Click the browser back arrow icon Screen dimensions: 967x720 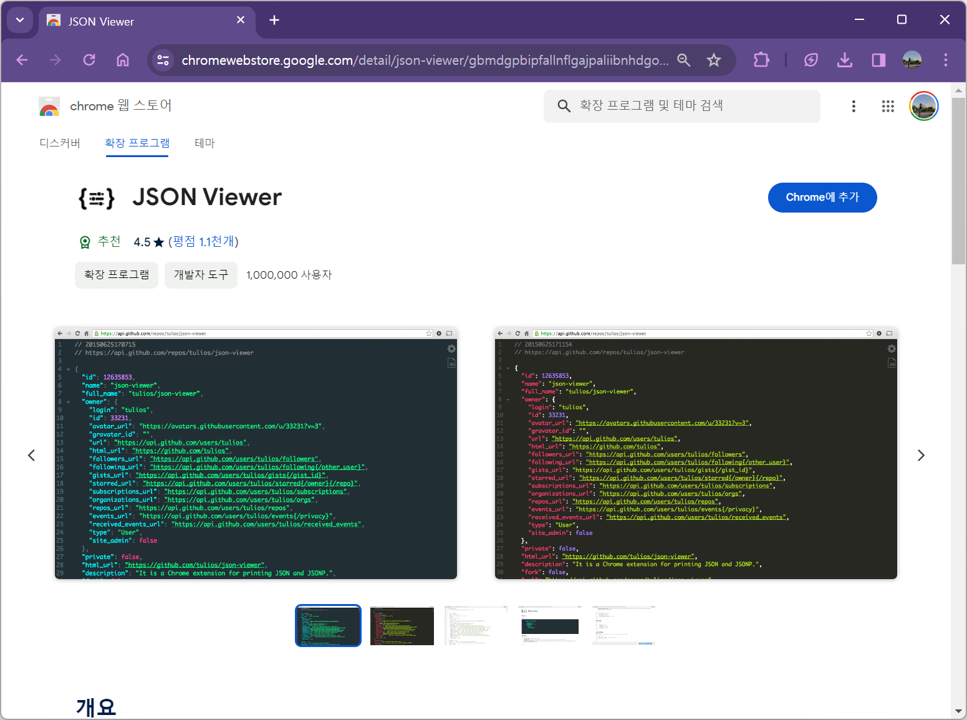click(x=22, y=60)
